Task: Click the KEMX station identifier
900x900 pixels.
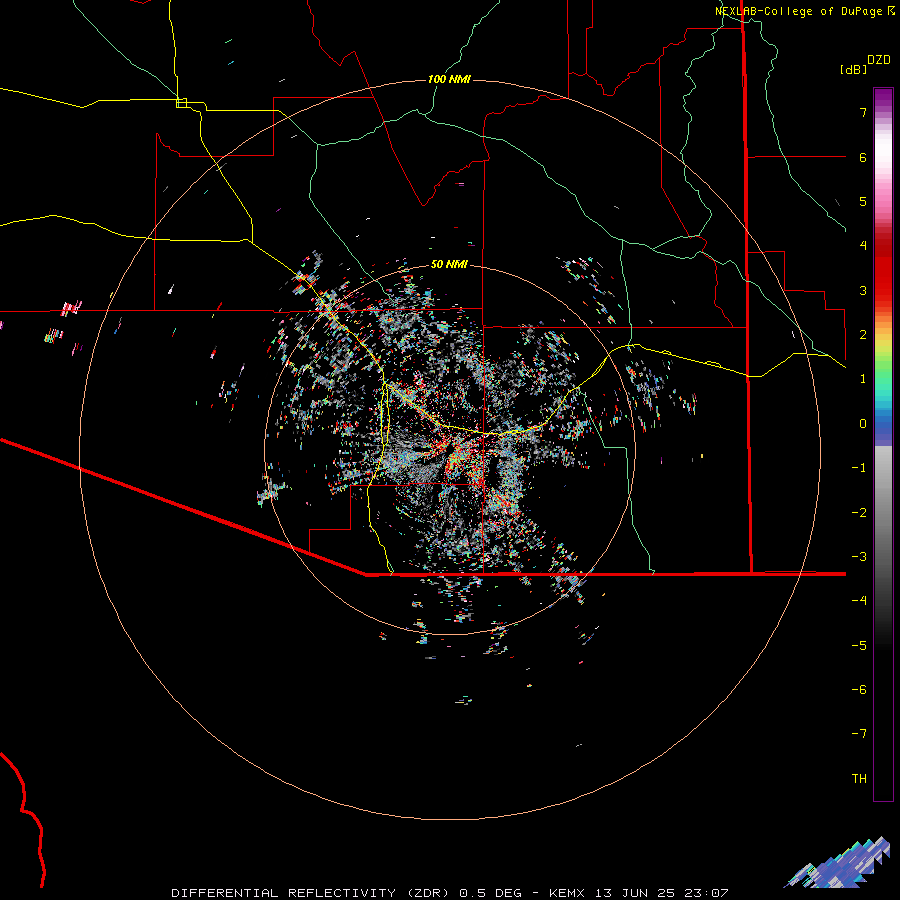Action: (567, 893)
